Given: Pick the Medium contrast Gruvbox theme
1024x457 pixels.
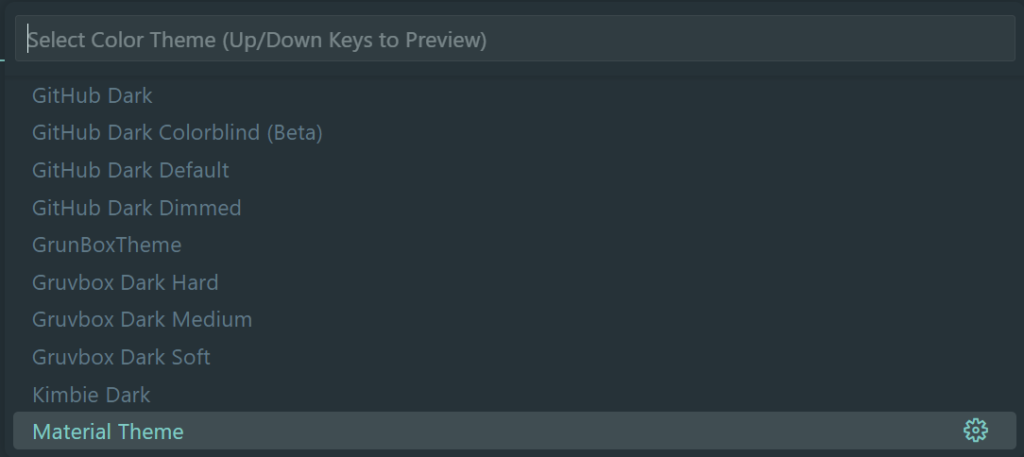Looking at the screenshot, I should click(x=142, y=320).
